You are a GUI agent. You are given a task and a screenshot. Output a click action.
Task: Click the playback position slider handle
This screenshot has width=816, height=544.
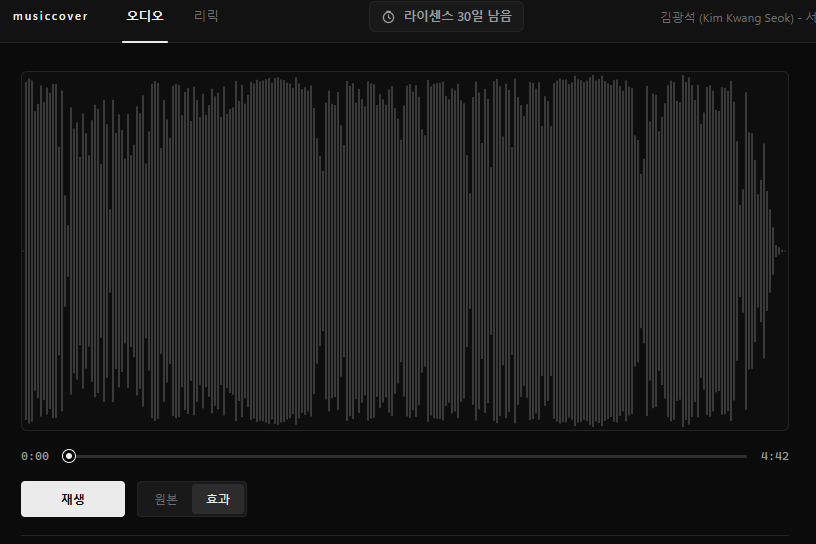coord(69,456)
